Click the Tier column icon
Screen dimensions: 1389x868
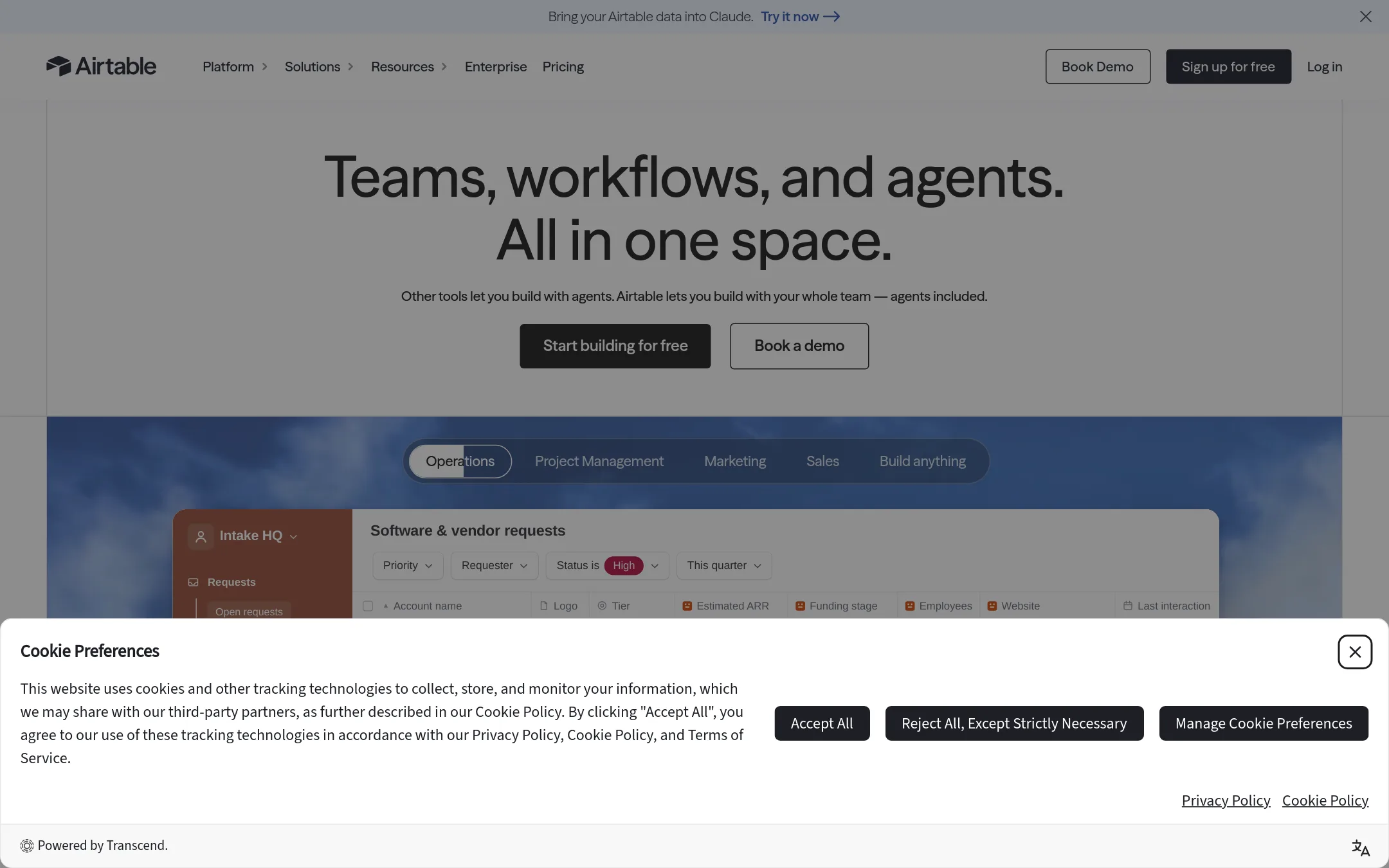pos(602,606)
